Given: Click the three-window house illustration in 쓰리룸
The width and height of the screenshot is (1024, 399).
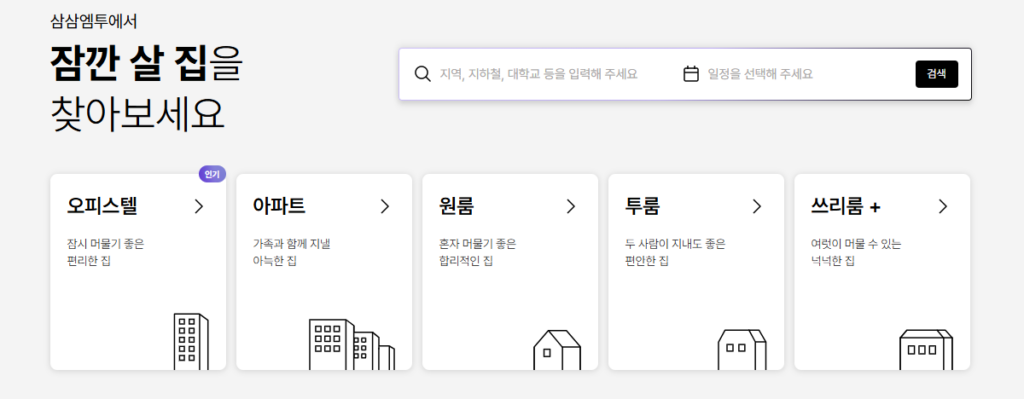Looking at the screenshot, I should click(926, 350).
